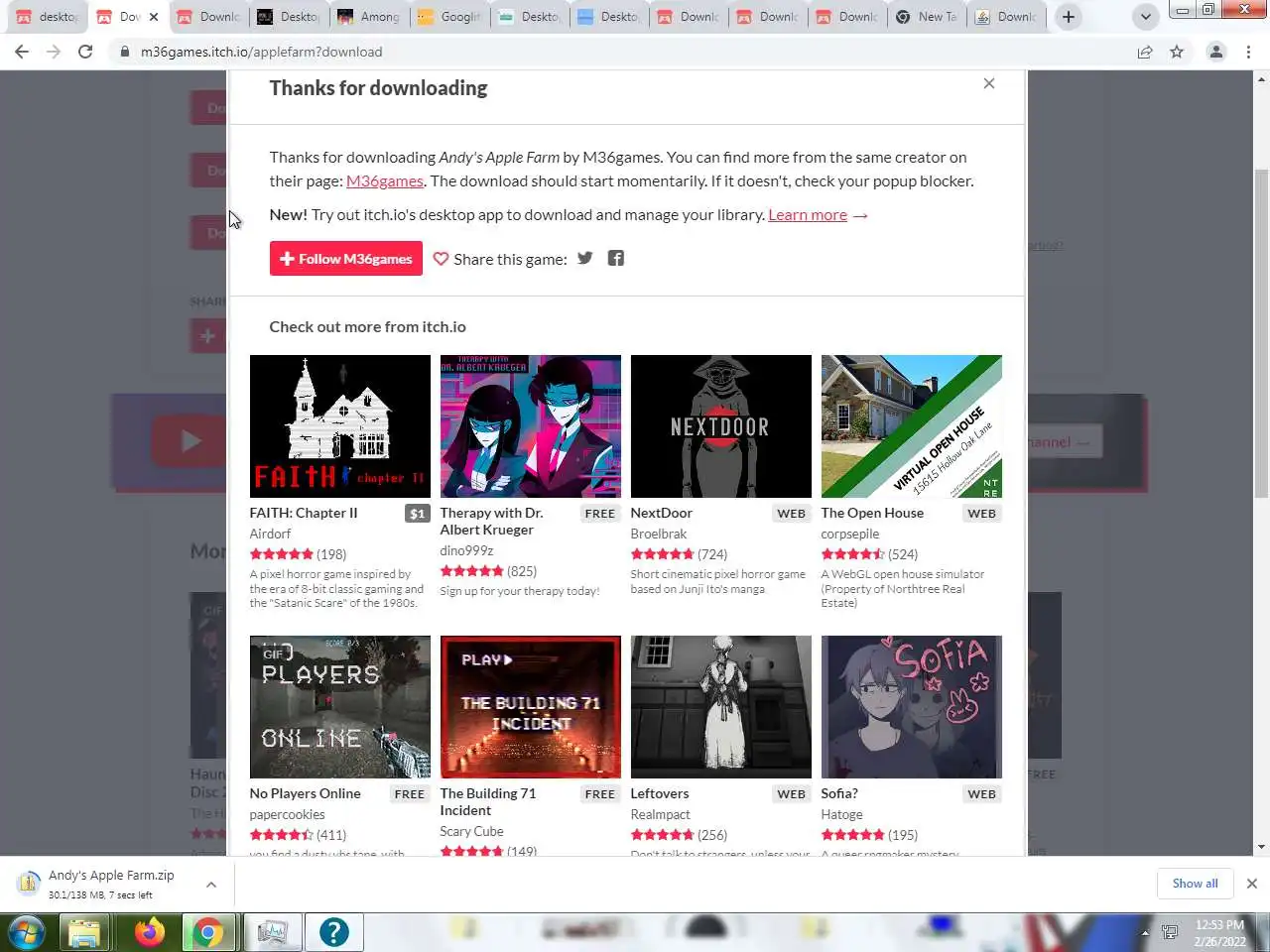
Task: Open Firefox from the taskbar
Action: coord(149,932)
